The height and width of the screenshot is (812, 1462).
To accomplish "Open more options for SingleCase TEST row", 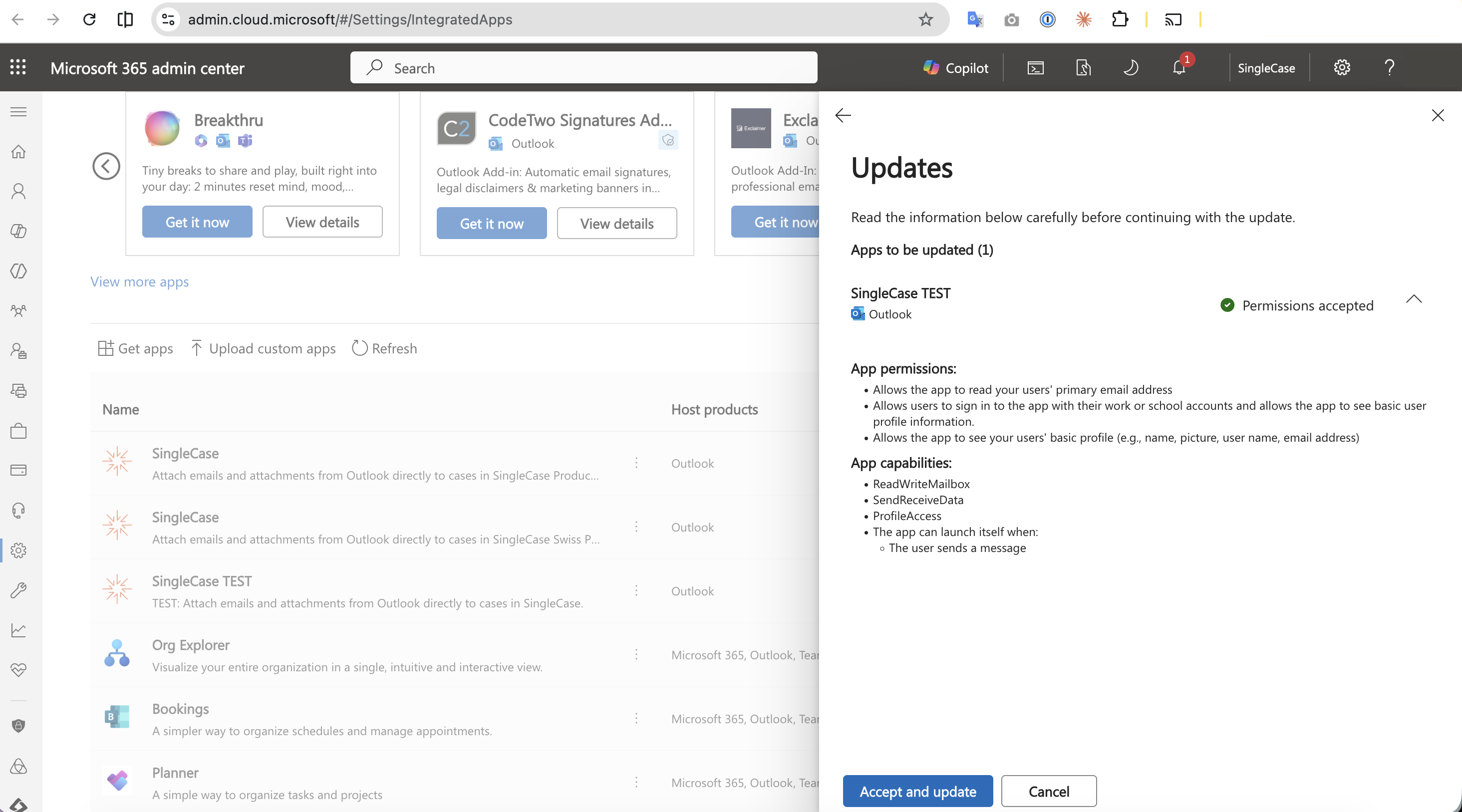I will [x=636, y=591].
